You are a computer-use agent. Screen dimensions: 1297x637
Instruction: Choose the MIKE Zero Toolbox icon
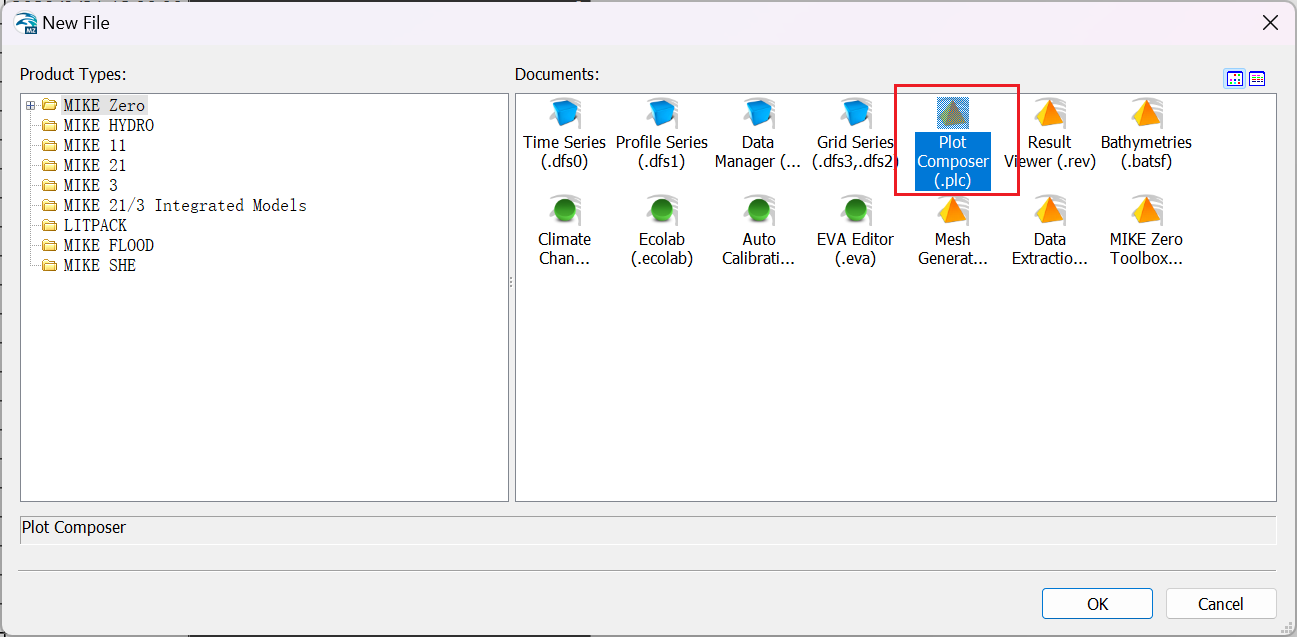1146,210
